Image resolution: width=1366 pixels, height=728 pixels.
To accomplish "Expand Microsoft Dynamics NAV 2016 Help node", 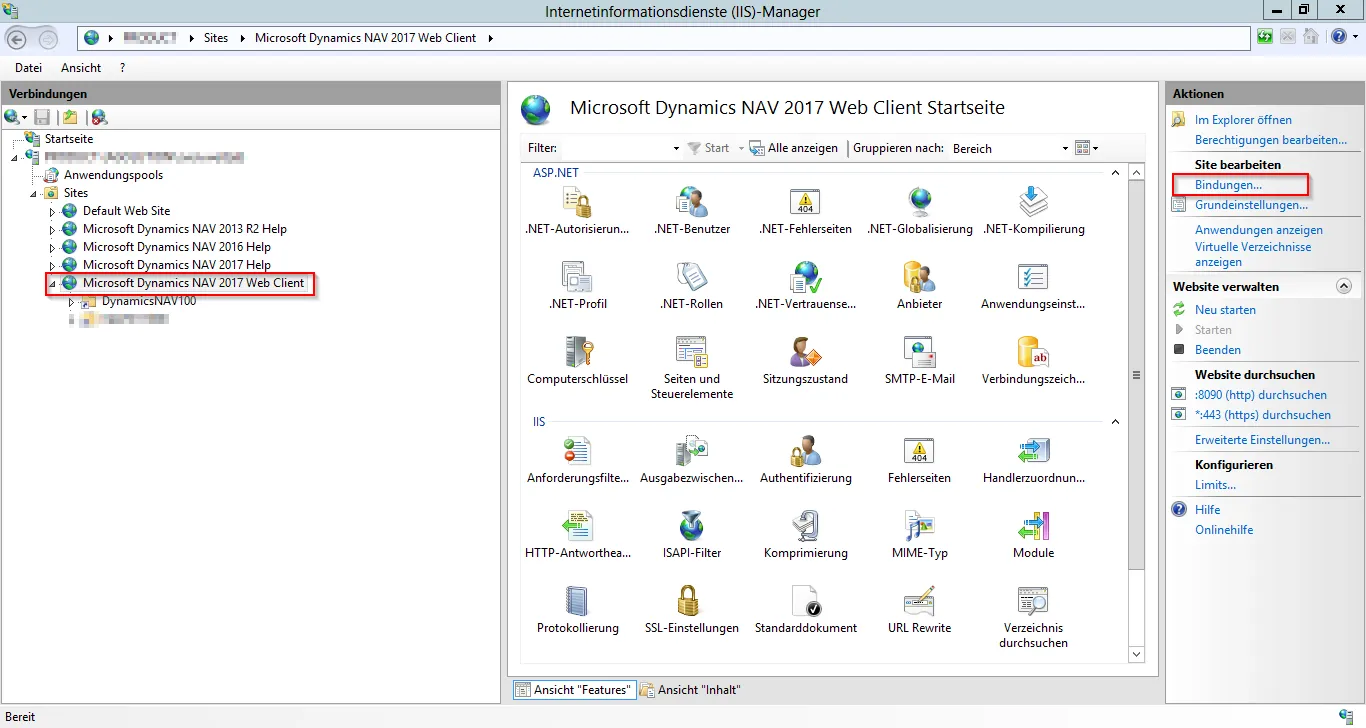I will click(53, 247).
